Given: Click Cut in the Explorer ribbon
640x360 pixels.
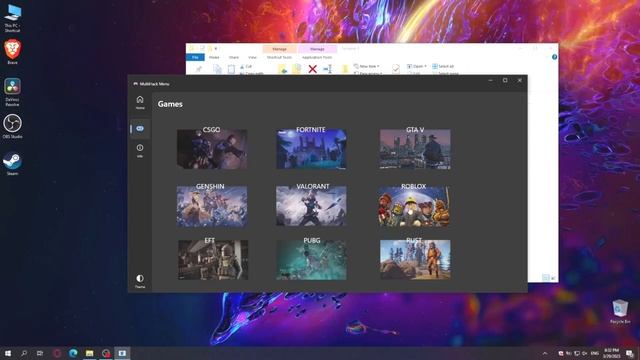Looking at the screenshot, I should click(246, 66).
